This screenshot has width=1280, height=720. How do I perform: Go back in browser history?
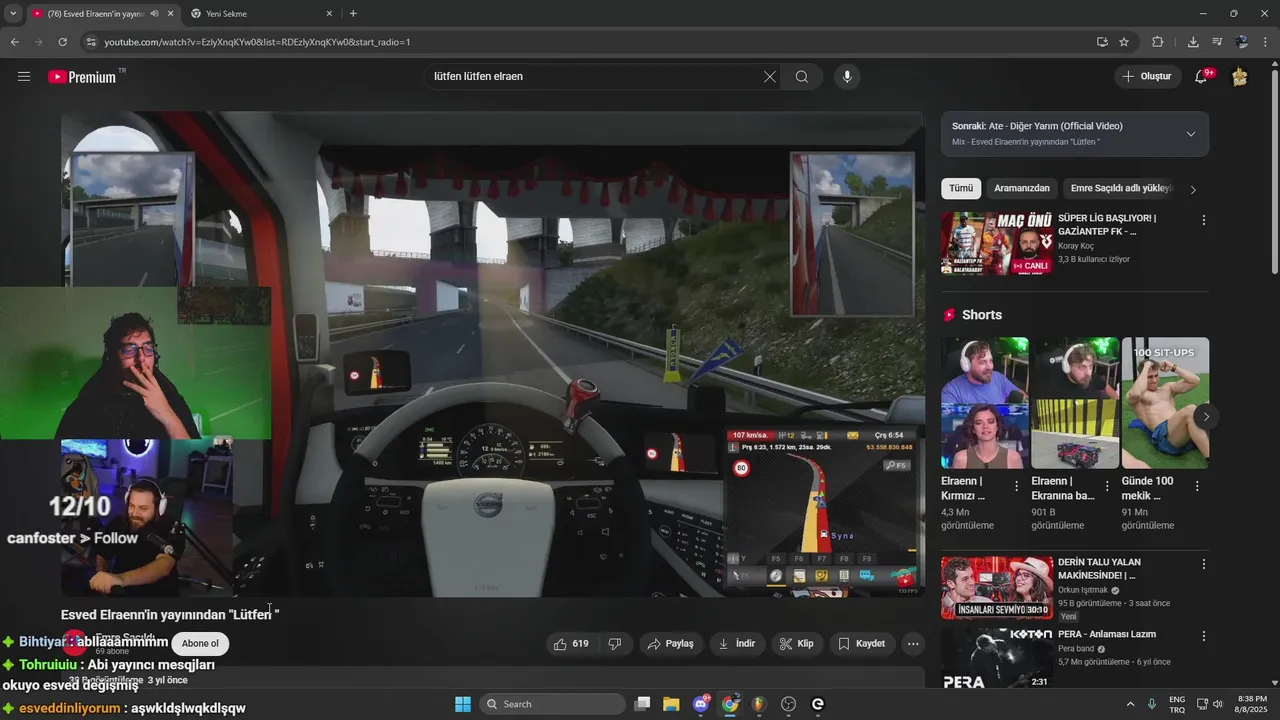[x=14, y=42]
